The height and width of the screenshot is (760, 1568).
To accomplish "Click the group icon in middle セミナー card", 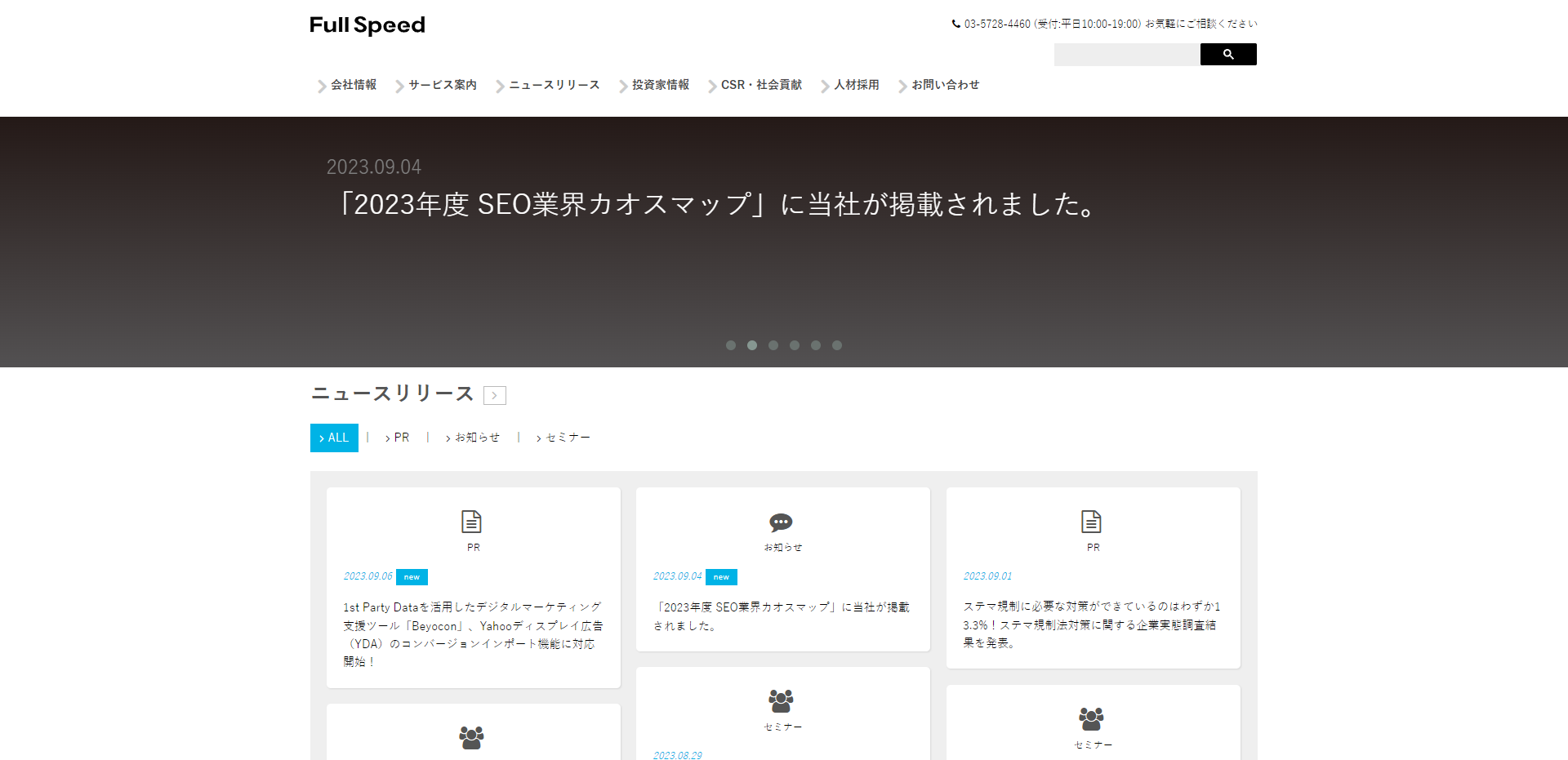I will click(781, 700).
